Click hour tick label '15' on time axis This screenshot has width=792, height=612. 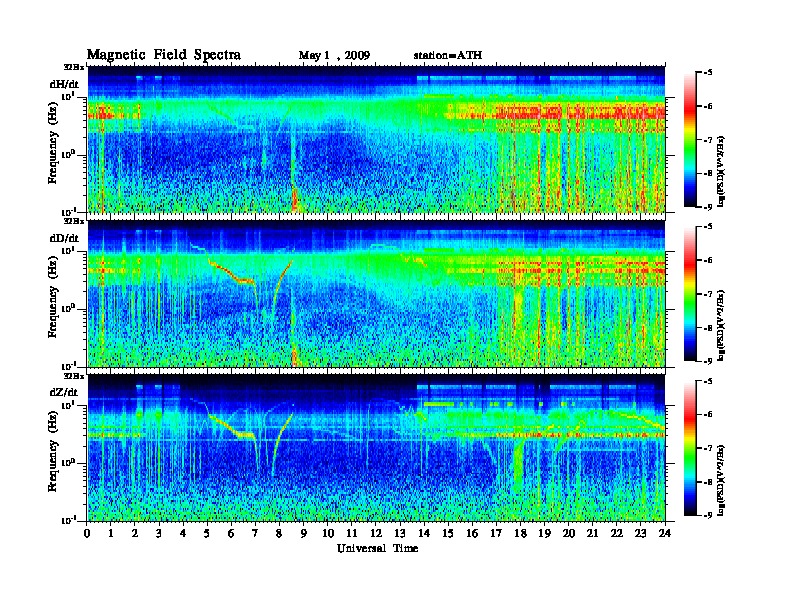449,533
